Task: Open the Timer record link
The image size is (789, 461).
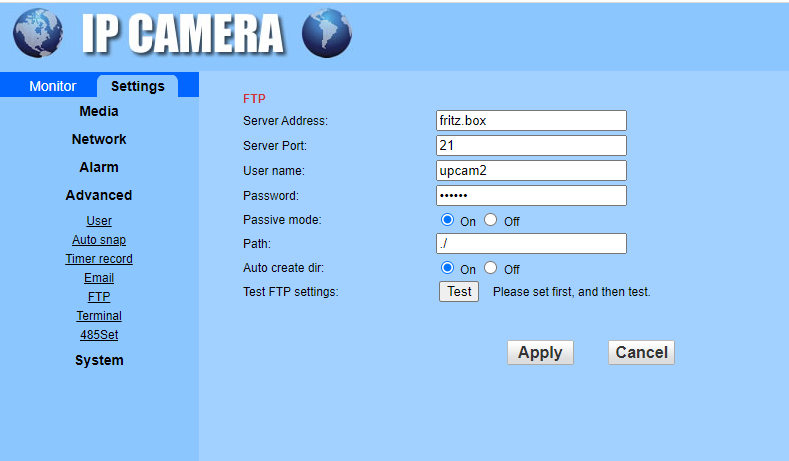Action: point(99,259)
